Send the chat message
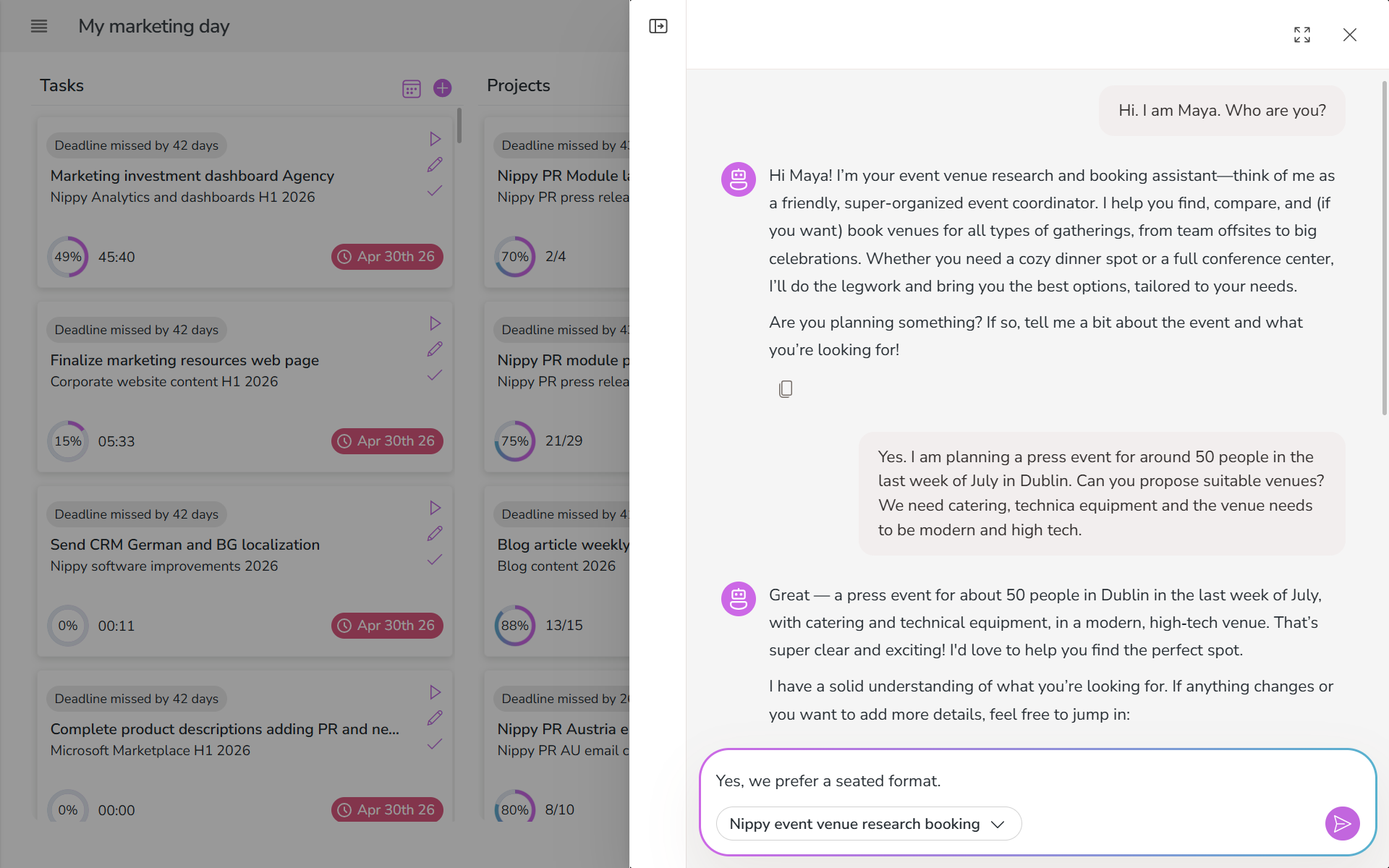The image size is (1389, 868). 1342,823
